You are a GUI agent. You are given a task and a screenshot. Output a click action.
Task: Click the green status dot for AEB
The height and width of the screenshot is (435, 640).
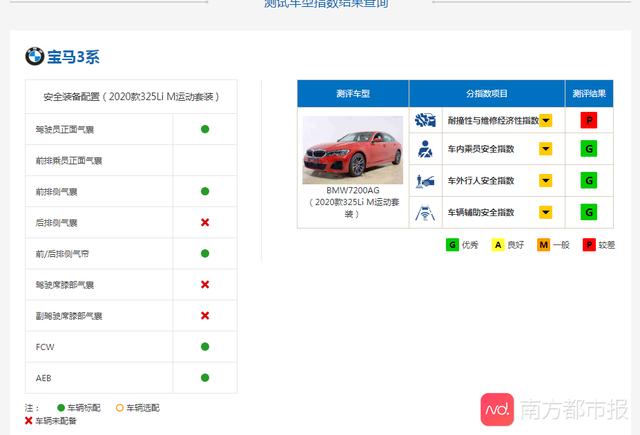click(x=205, y=377)
